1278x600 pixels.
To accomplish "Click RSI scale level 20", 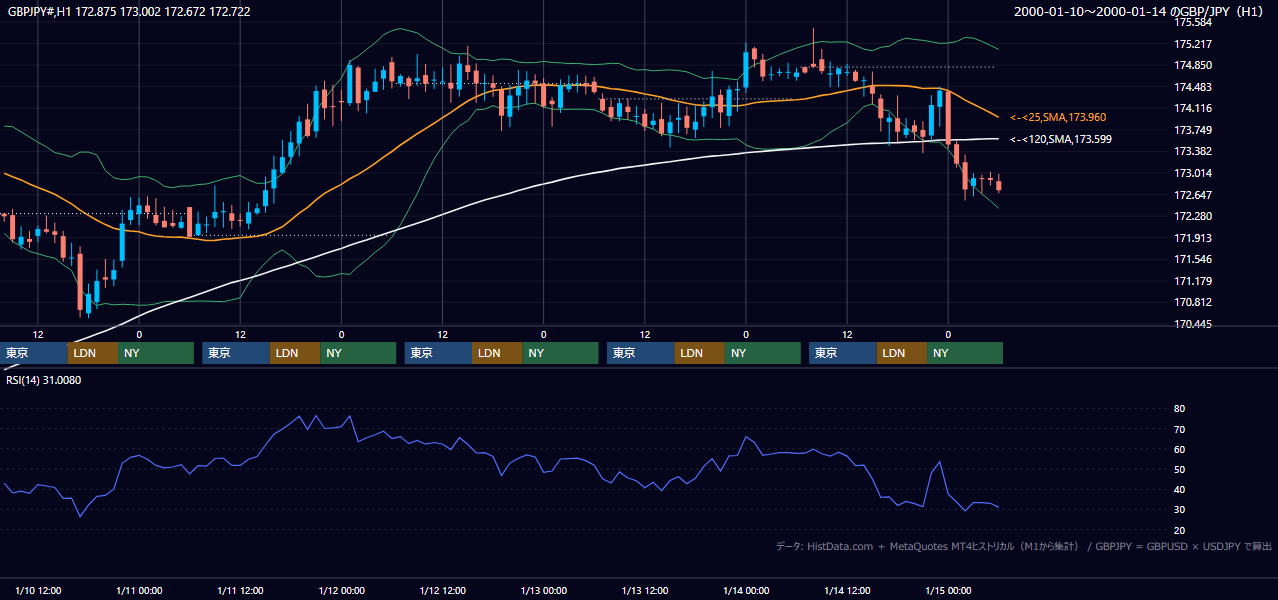I will (x=1179, y=530).
